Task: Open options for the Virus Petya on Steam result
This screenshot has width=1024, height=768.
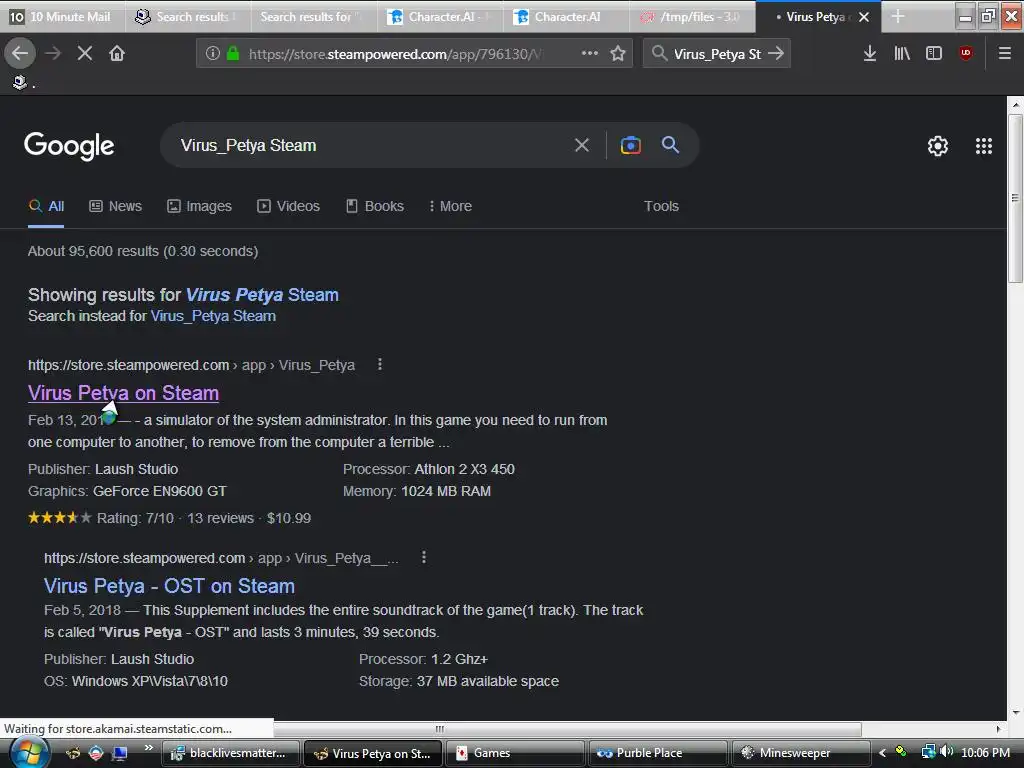Action: (380, 364)
